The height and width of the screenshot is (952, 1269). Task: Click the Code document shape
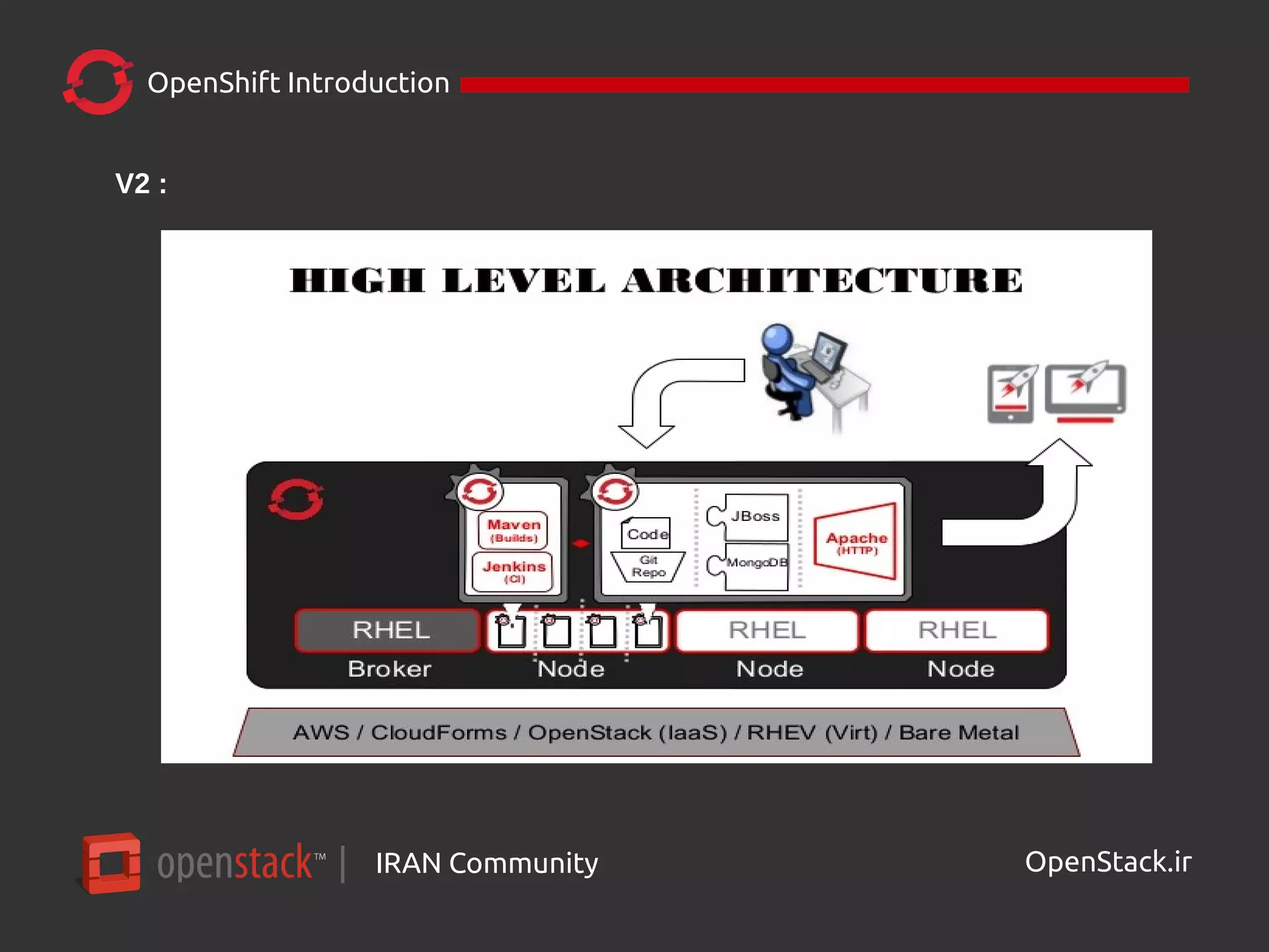(646, 533)
